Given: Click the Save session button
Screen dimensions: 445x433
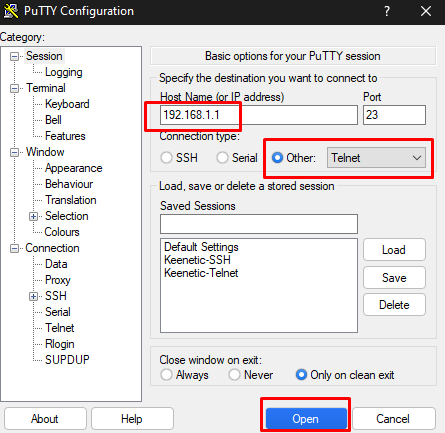Looking at the screenshot, I should [x=394, y=277].
